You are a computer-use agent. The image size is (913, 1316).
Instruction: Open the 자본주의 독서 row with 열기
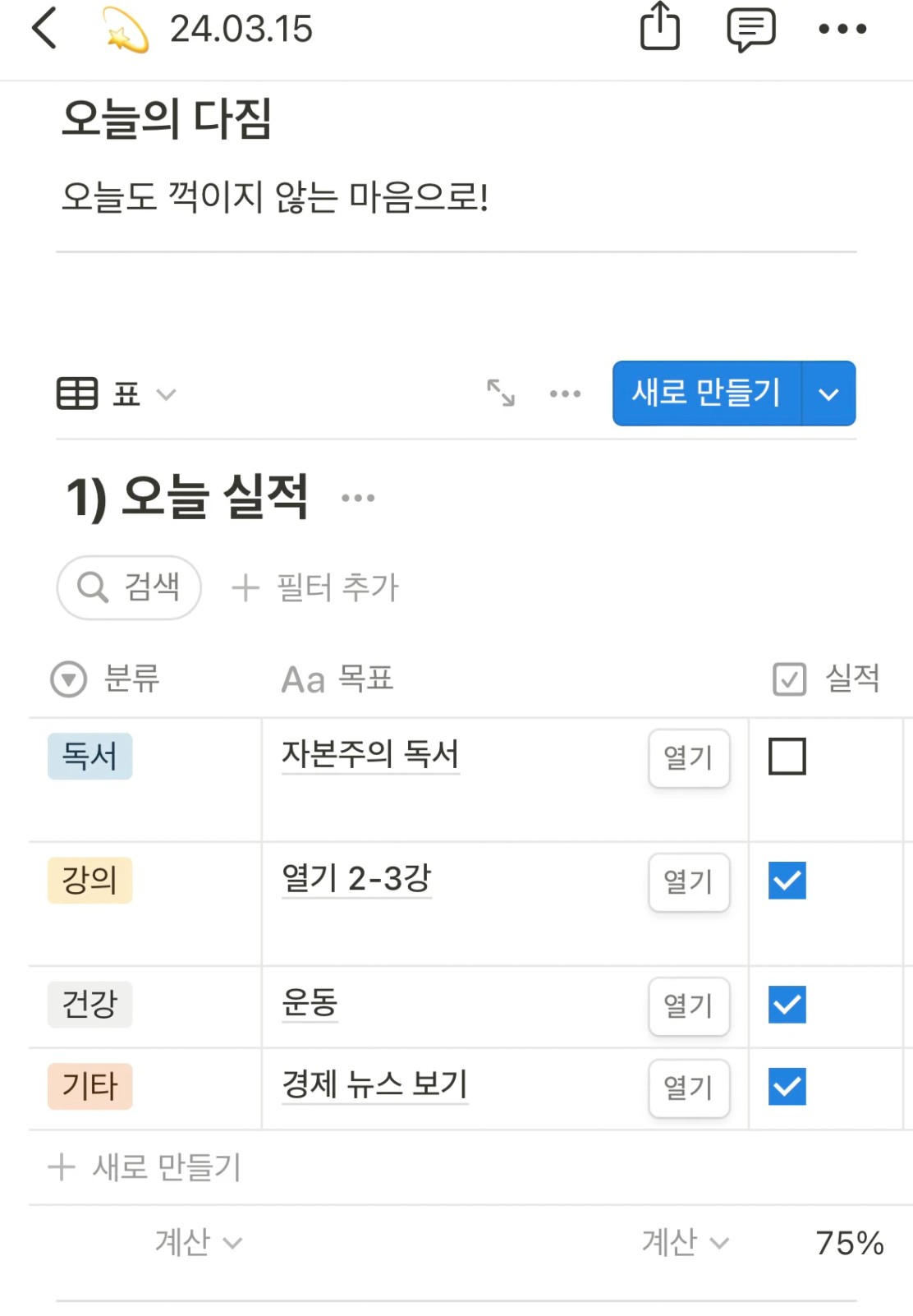pos(689,758)
